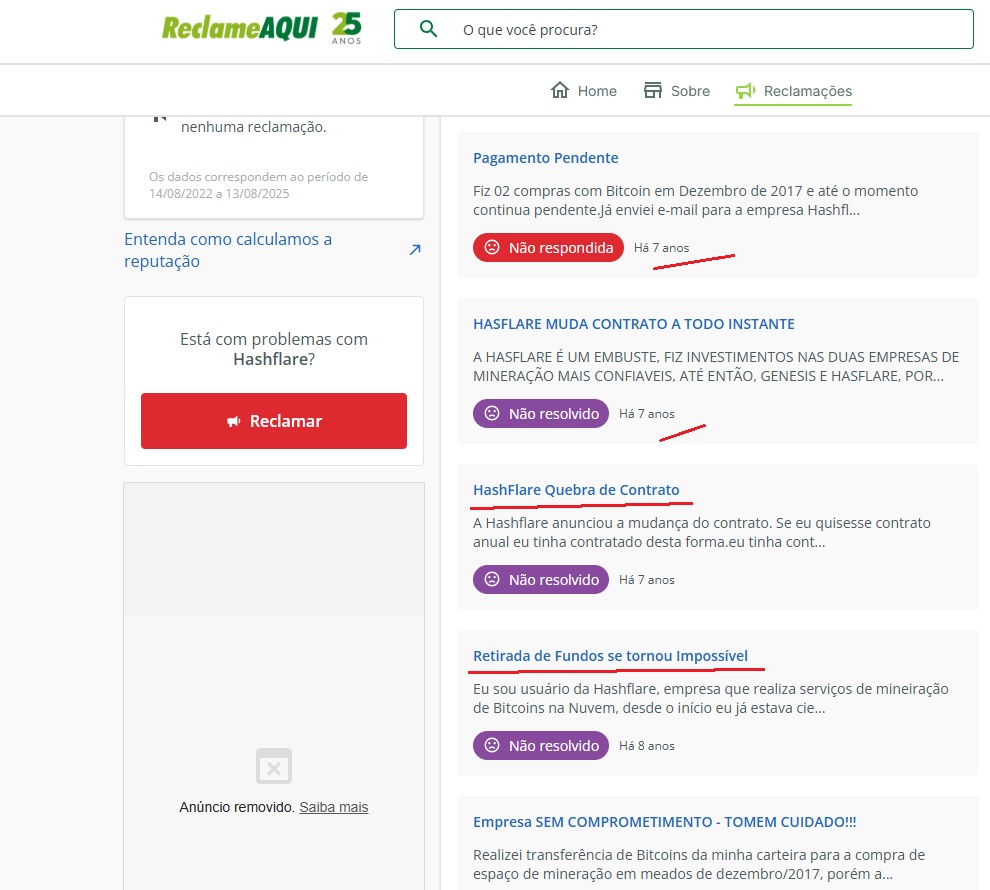The height and width of the screenshot is (890, 990).
Task: Click 'Realizei transferência de Bitcoins' description text
Action: pos(699,864)
